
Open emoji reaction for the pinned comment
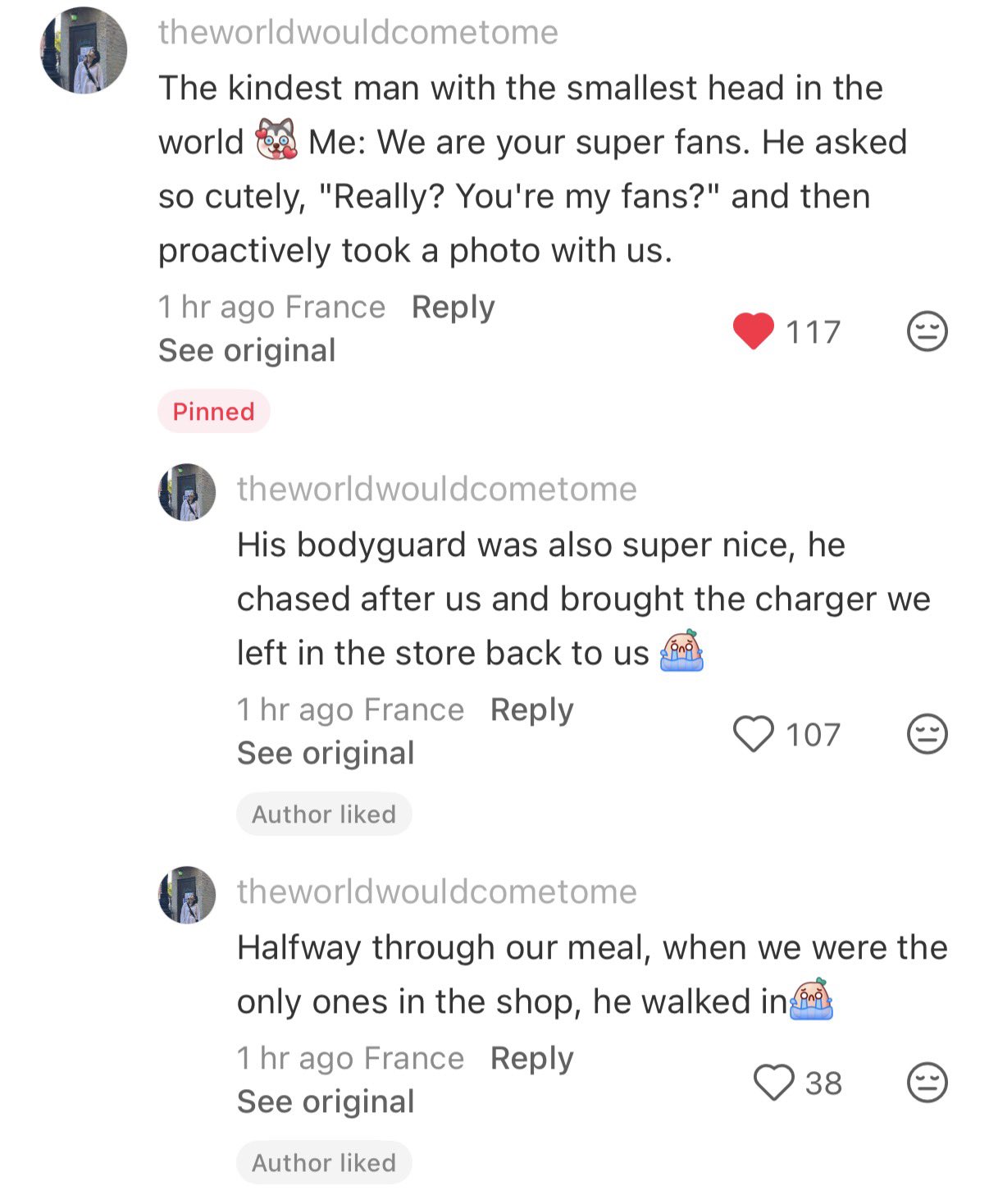point(927,331)
